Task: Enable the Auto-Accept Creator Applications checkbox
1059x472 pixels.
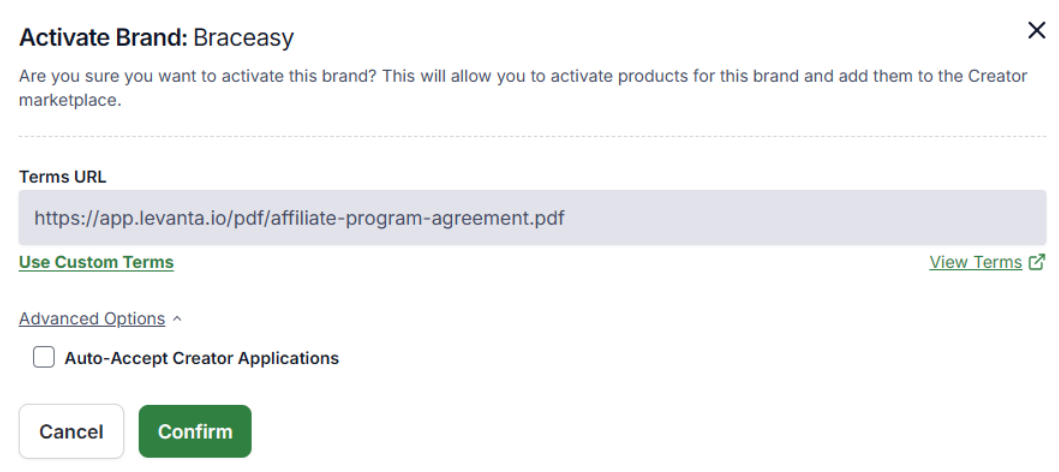Action: click(x=44, y=357)
